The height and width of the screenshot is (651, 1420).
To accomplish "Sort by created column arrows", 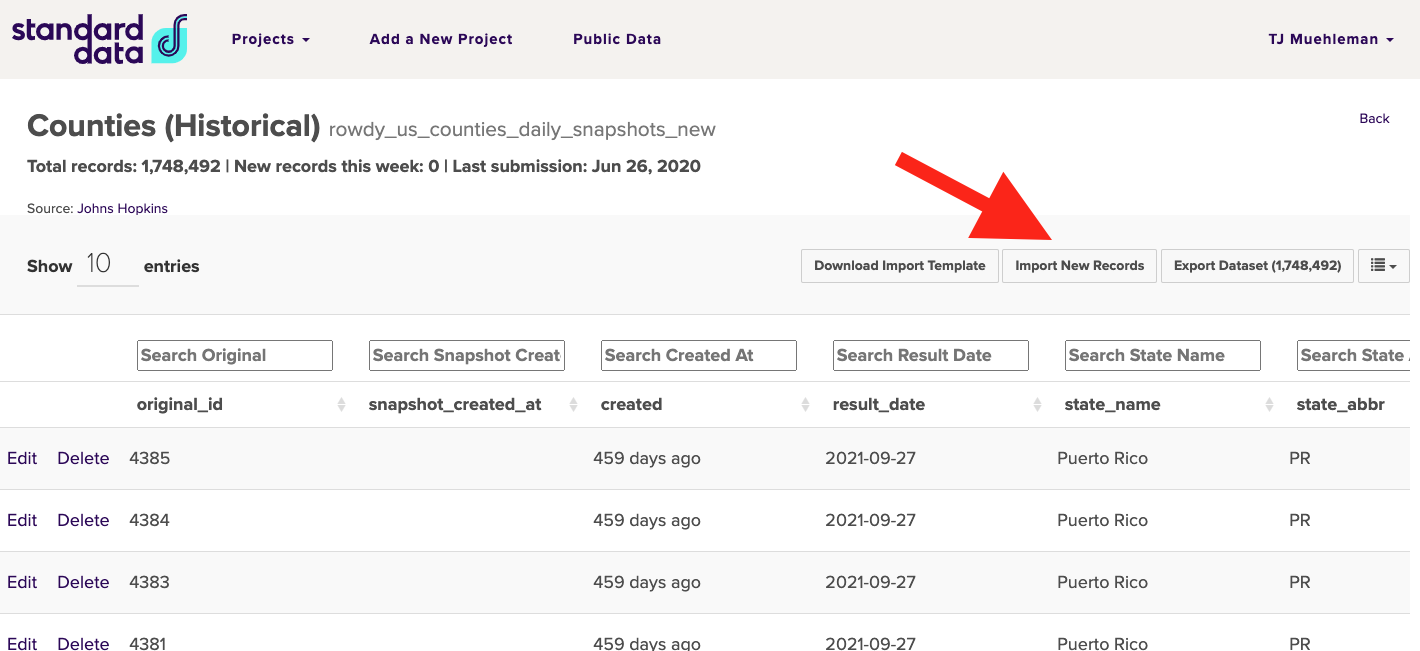I will 805,405.
